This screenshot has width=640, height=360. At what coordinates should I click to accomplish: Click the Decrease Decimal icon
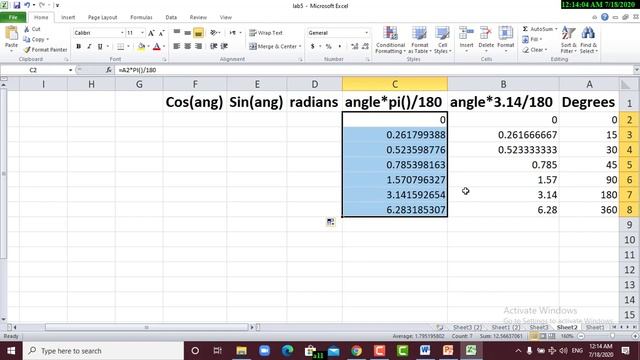pyautogui.click(x=365, y=47)
